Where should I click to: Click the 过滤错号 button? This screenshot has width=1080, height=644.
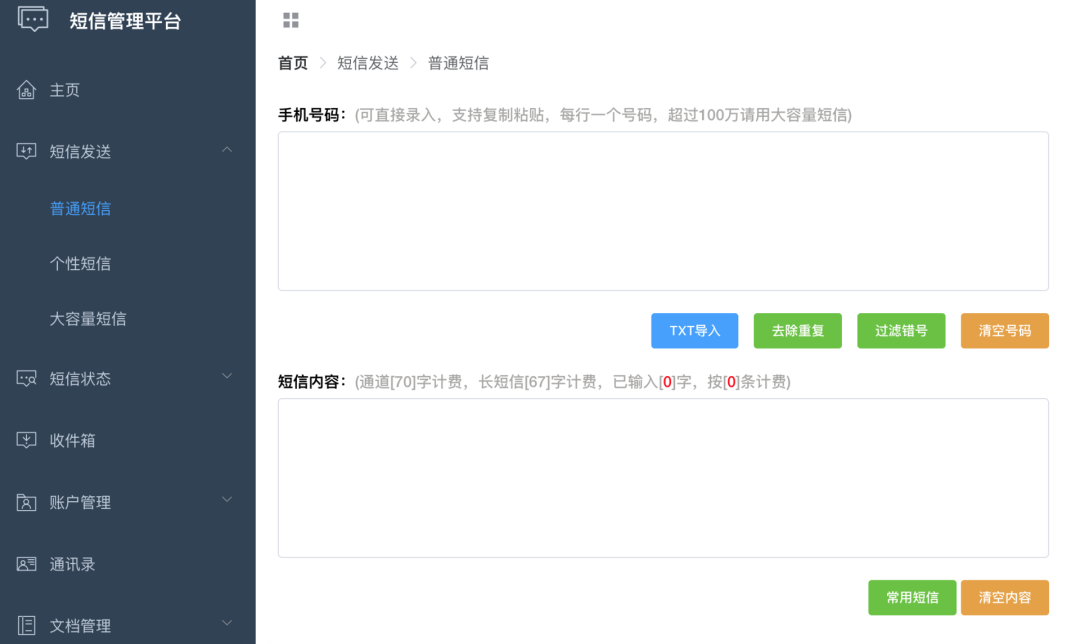click(901, 331)
